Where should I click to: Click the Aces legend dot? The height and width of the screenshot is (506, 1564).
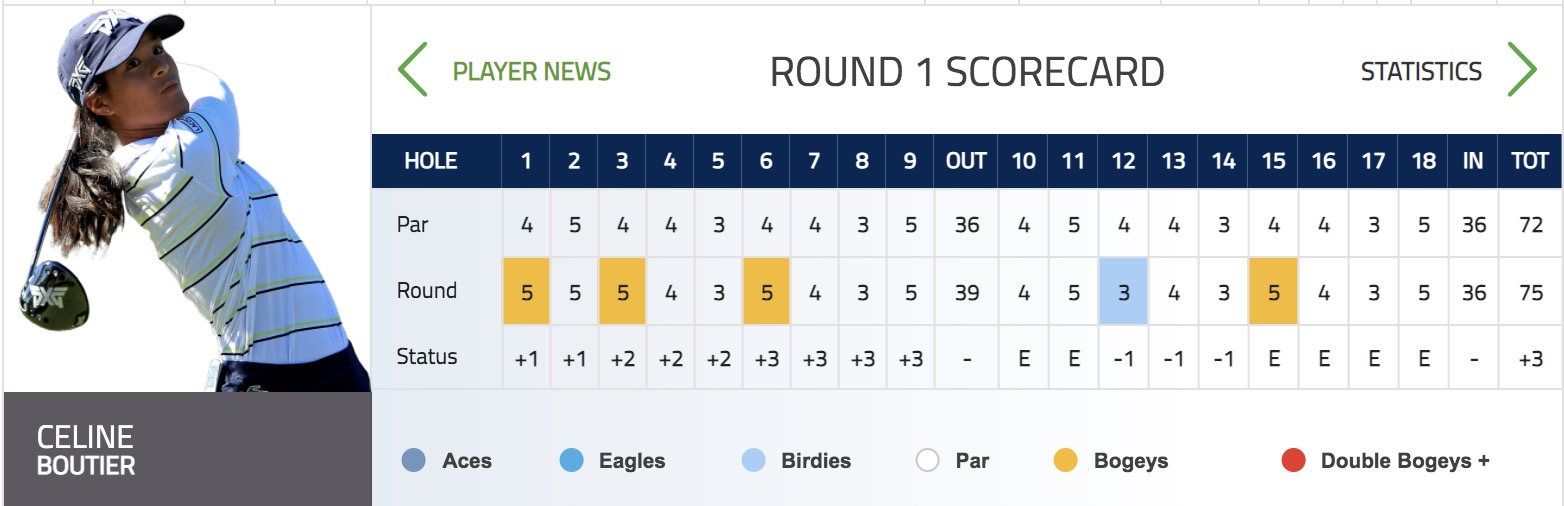tap(413, 460)
